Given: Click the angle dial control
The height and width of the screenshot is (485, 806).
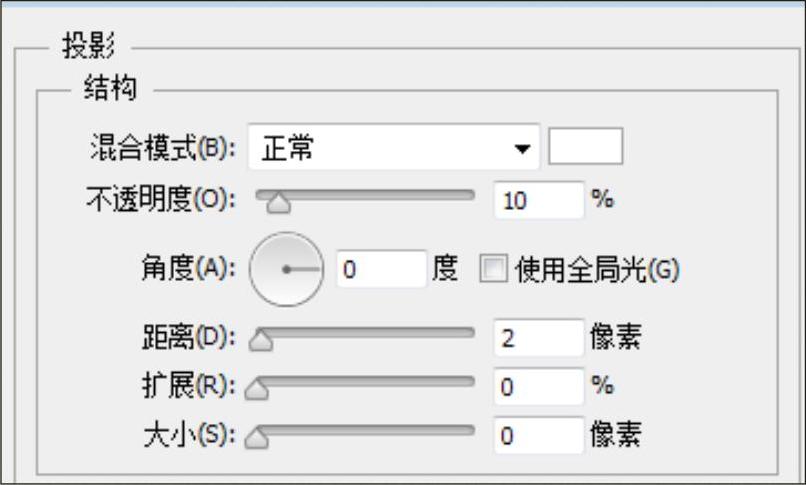Looking at the screenshot, I should click(286, 270).
